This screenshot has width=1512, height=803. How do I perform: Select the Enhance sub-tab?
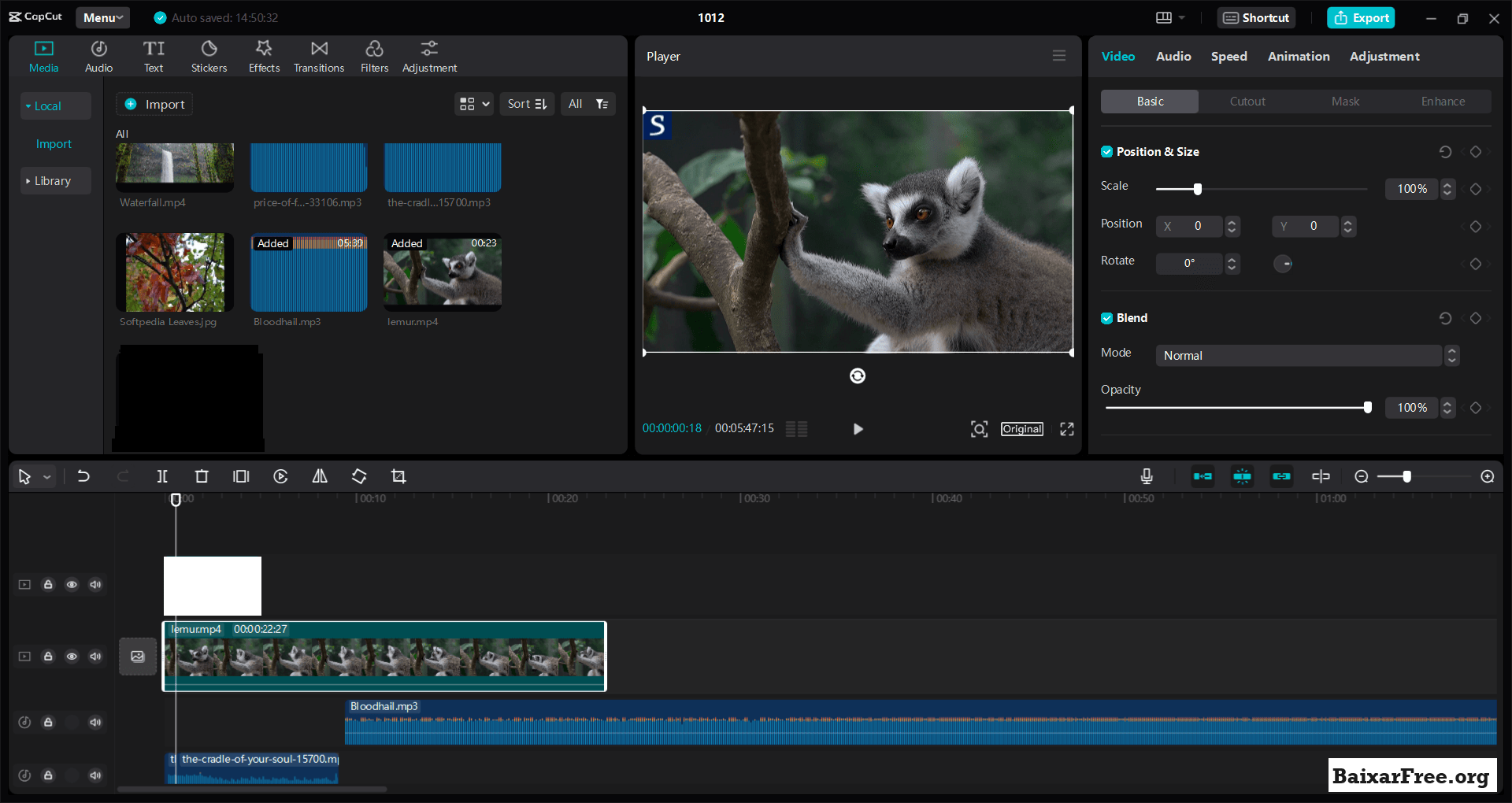coord(1443,102)
